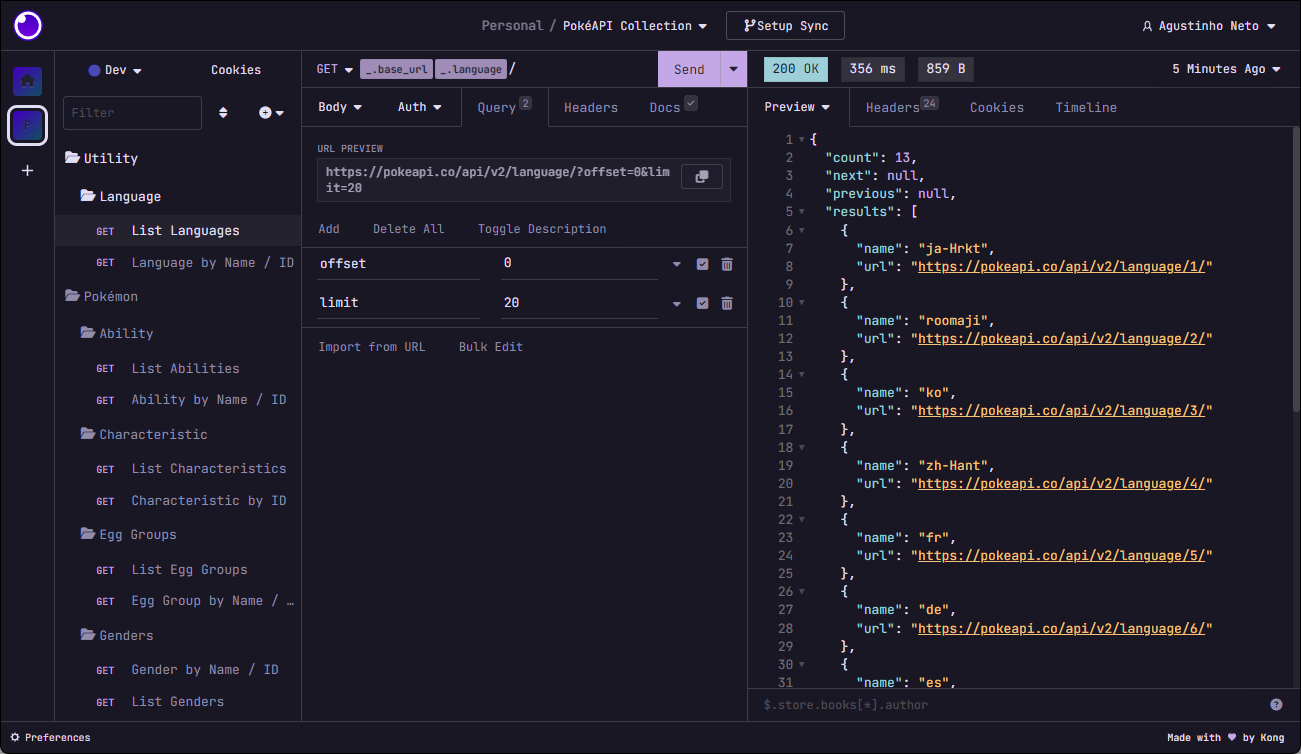The image size is (1301, 754).
Task: Open the 5 Minutes Ago history dropdown
Action: point(1226,69)
